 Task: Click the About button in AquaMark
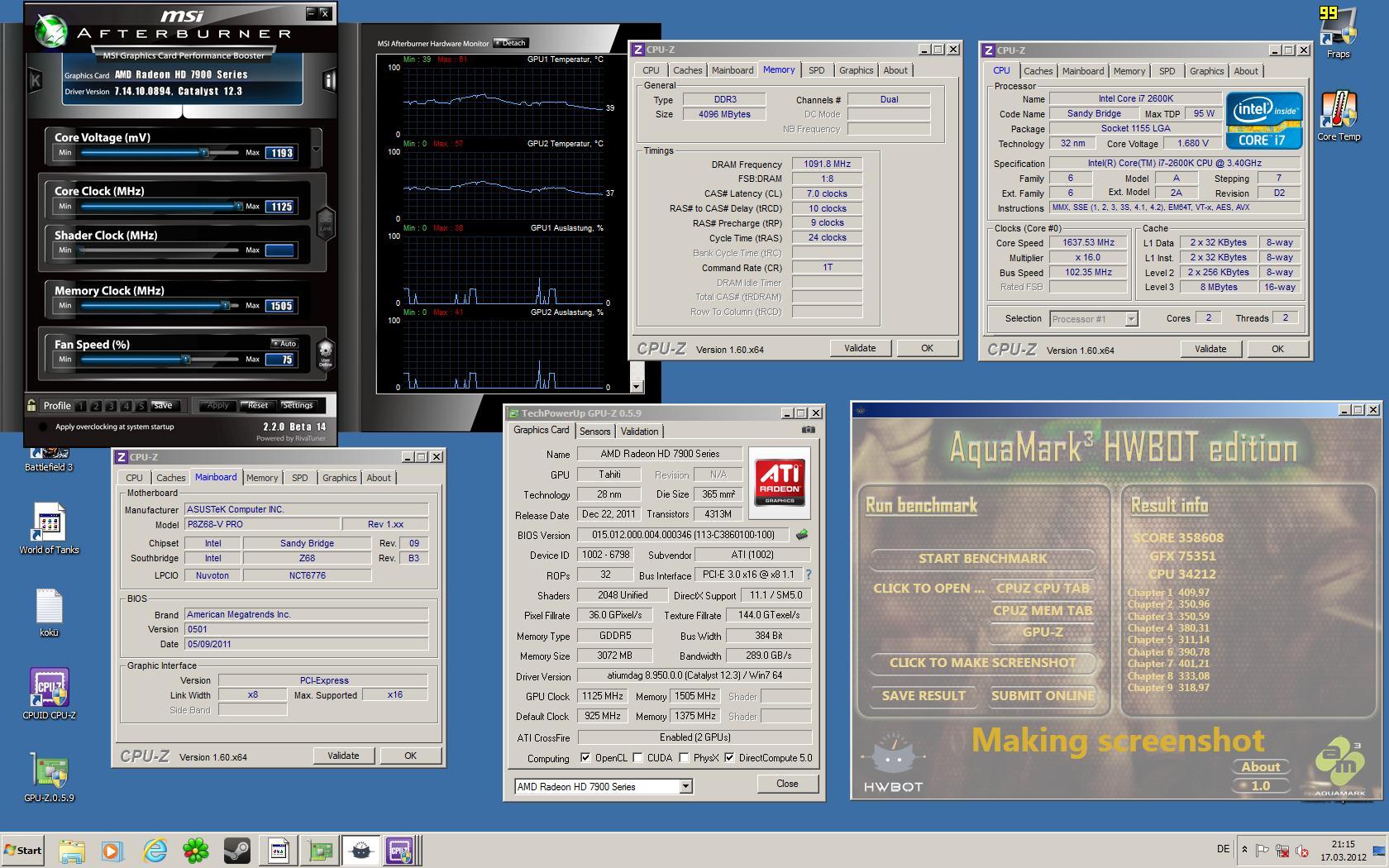pyautogui.click(x=1260, y=767)
